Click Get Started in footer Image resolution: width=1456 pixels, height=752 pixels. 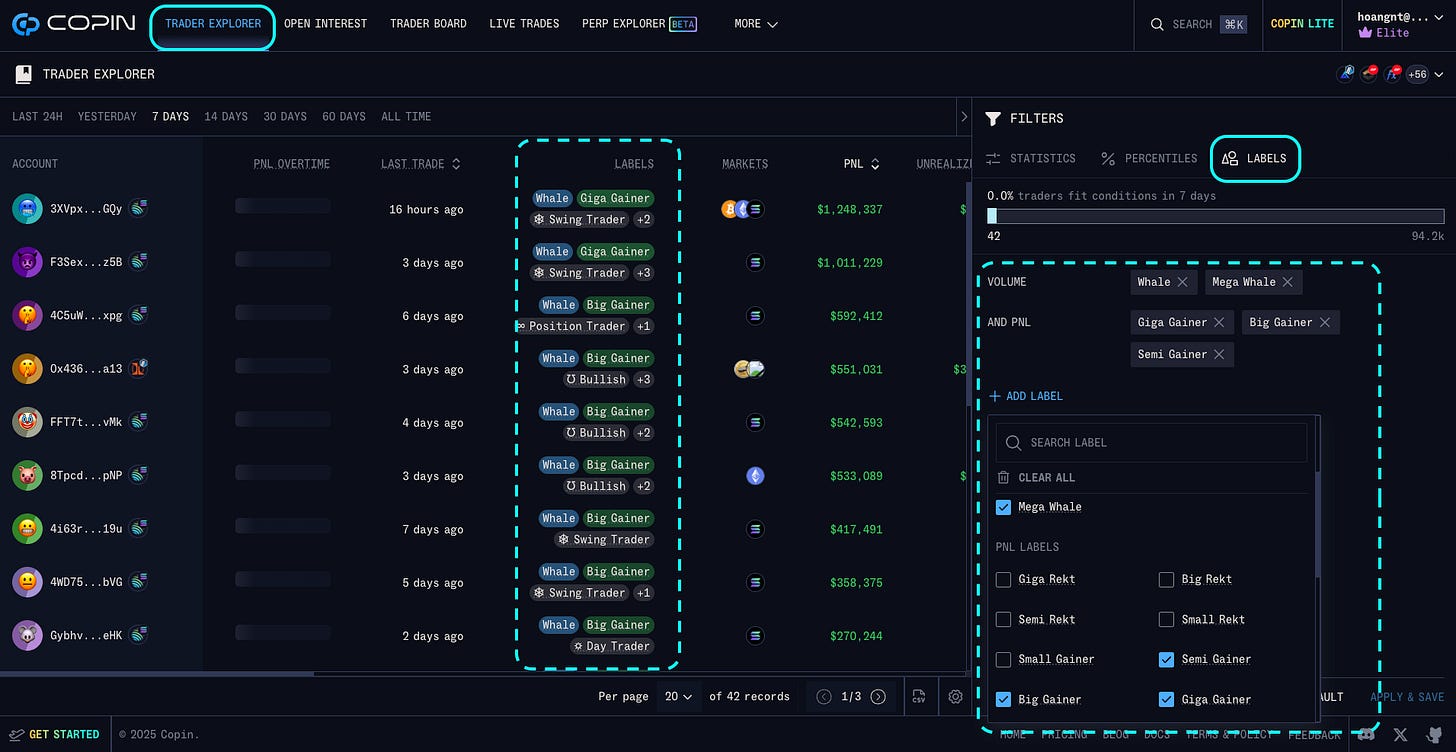click(55, 734)
